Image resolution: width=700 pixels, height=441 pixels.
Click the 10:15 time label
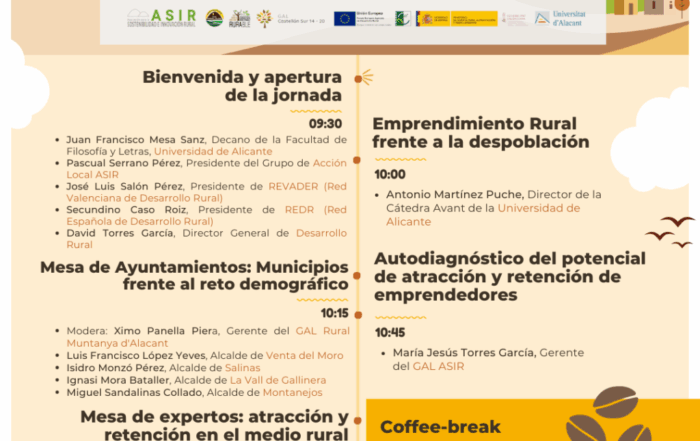(334, 313)
